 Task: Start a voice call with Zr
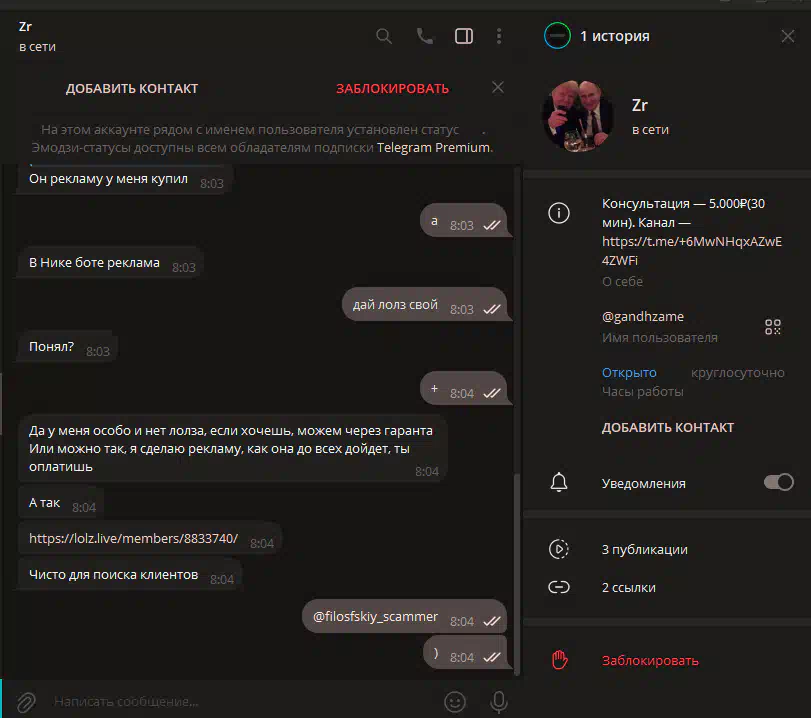(425, 36)
